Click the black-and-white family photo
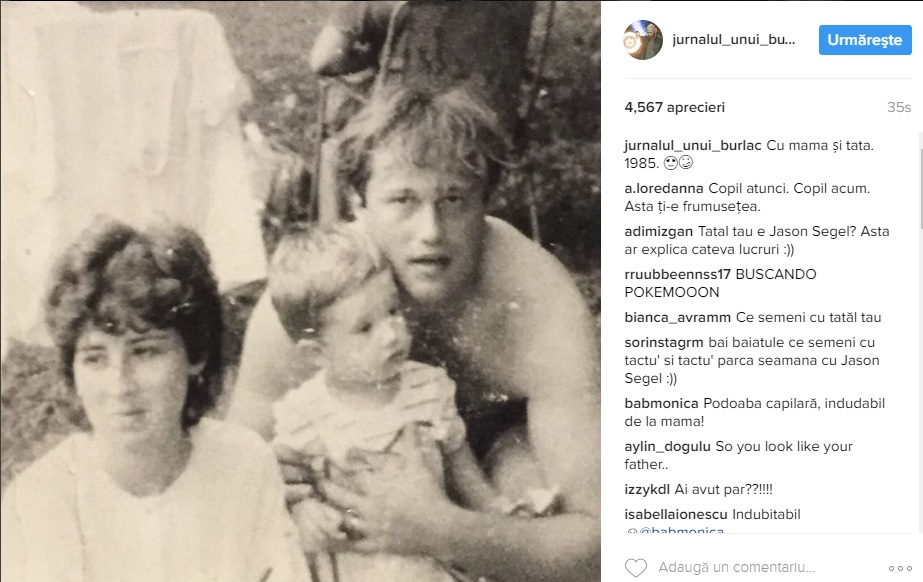923x582 pixels. (300, 291)
